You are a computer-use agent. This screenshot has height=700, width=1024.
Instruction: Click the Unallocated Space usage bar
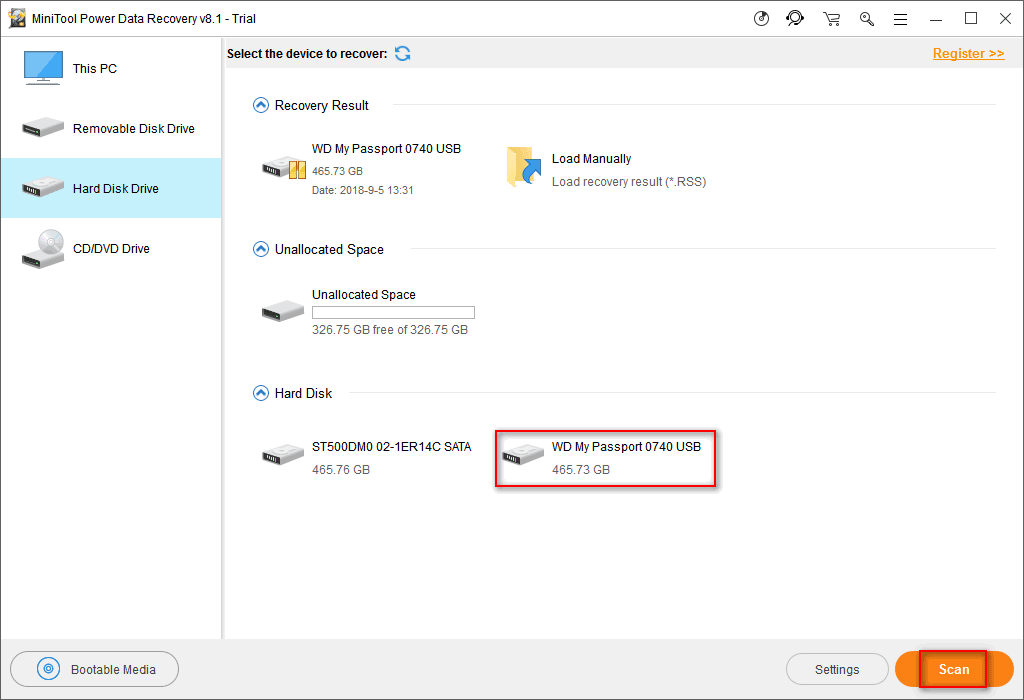click(393, 312)
